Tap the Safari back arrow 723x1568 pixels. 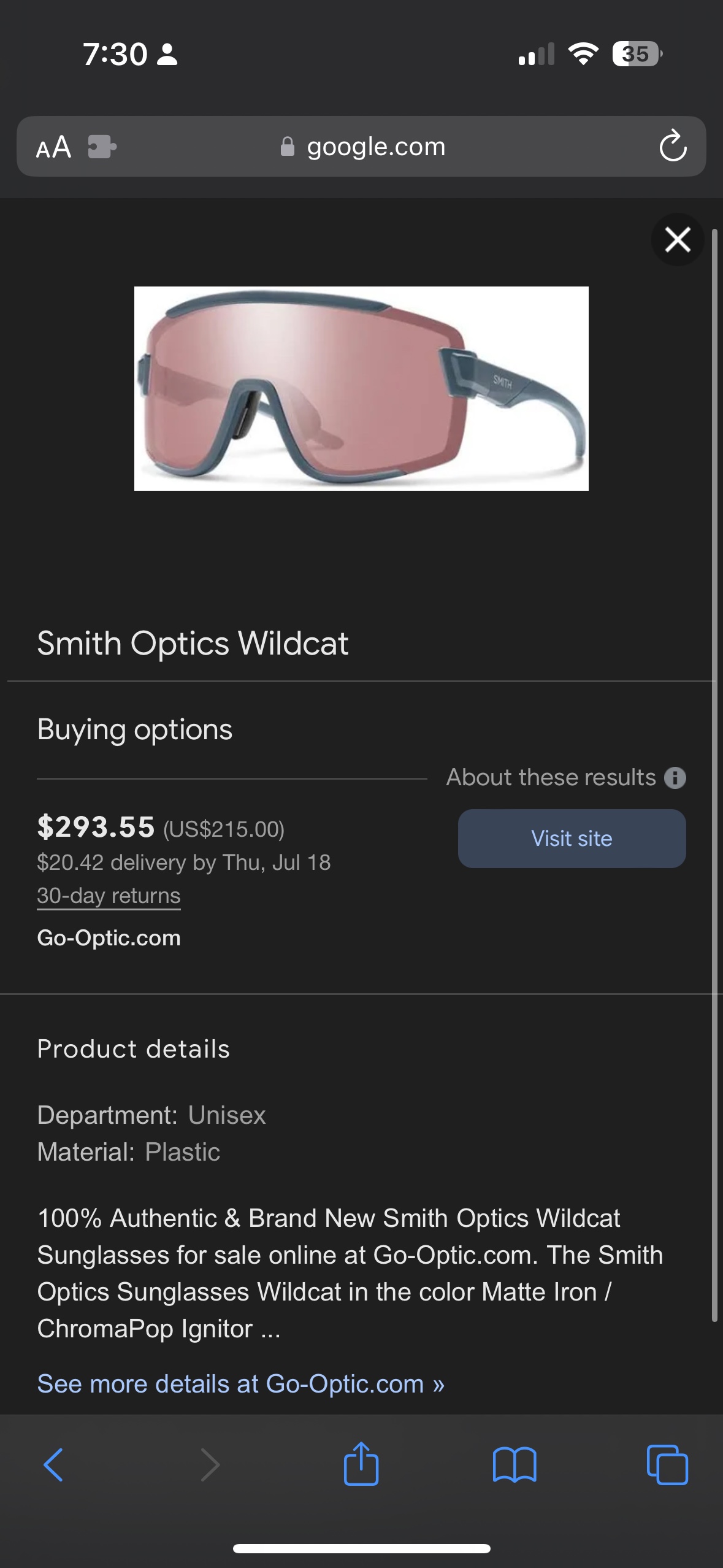click(x=53, y=1465)
